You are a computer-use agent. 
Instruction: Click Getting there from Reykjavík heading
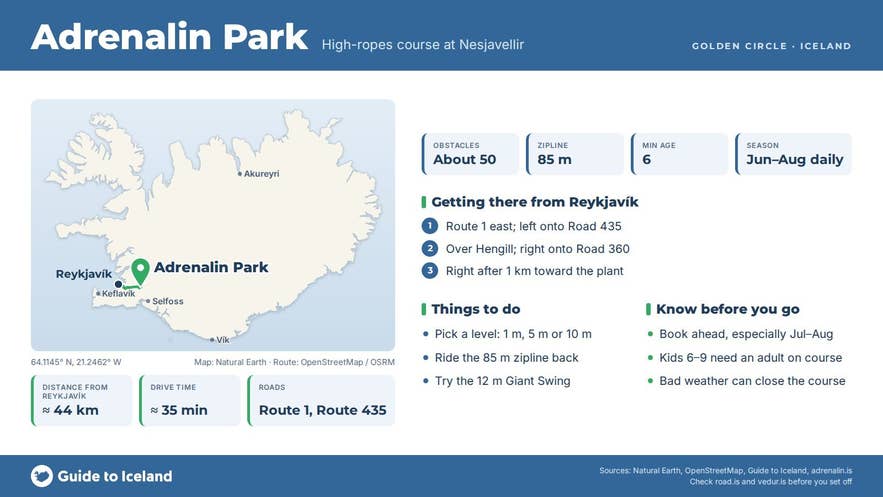[x=535, y=202]
